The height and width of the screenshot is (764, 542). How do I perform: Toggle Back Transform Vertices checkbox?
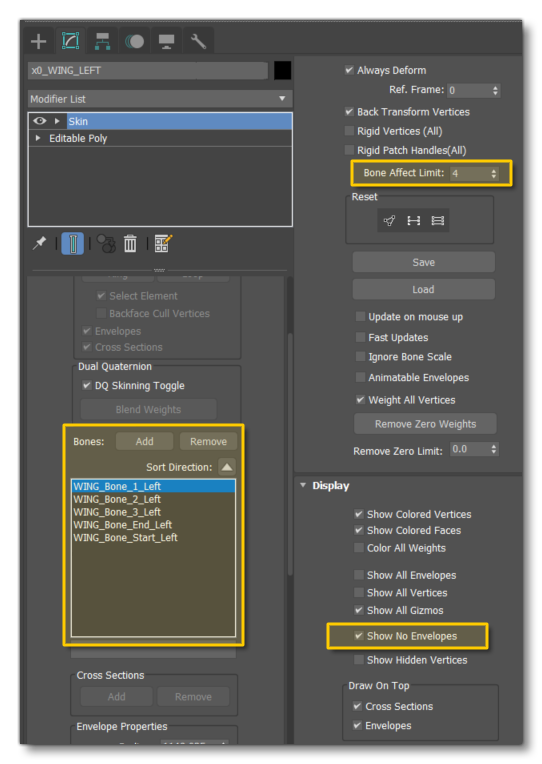(x=349, y=112)
